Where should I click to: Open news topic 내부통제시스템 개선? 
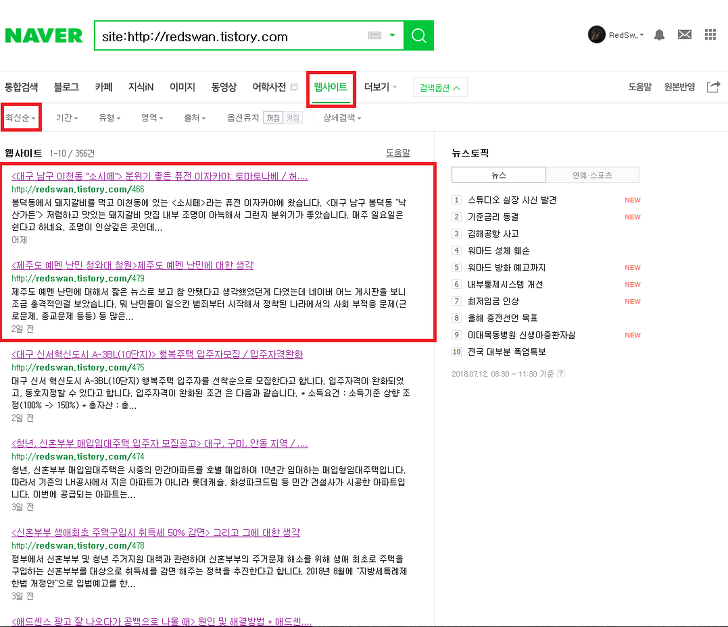pos(505,284)
